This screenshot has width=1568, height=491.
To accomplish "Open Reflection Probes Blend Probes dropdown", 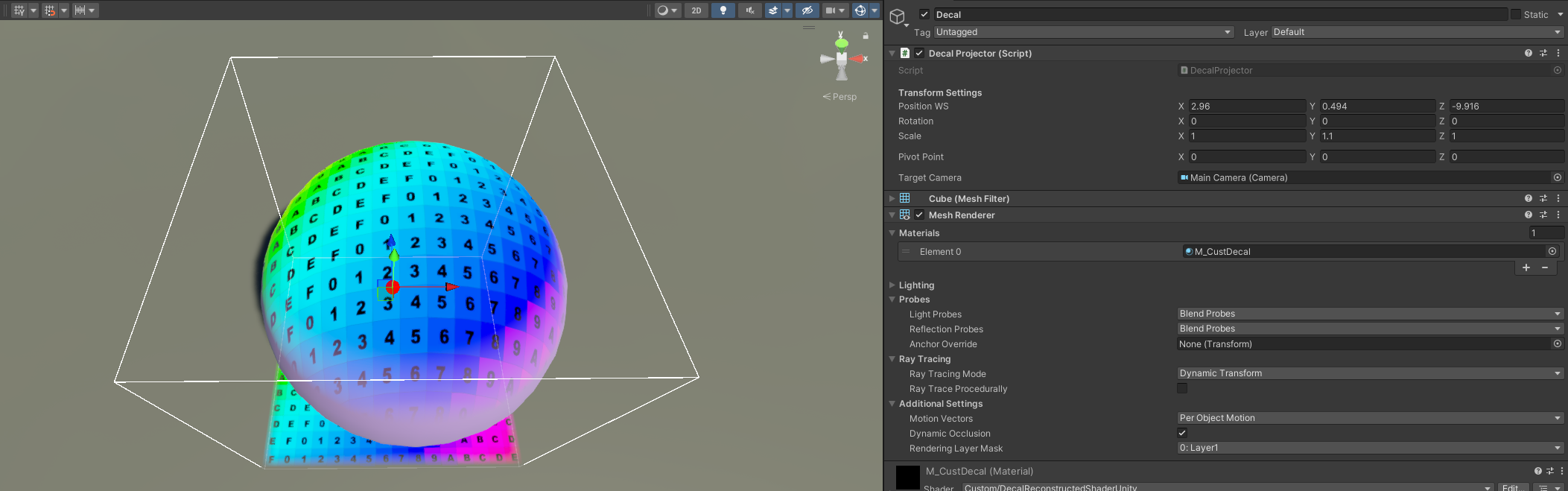I will coord(1370,329).
